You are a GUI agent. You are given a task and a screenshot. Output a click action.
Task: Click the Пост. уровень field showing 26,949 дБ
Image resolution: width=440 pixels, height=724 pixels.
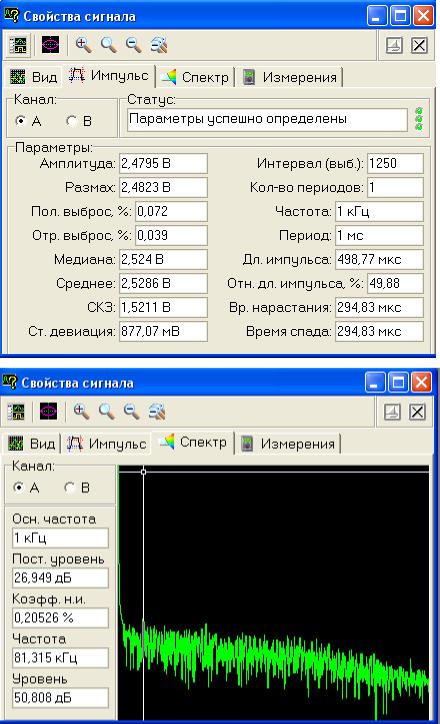click(x=60, y=578)
